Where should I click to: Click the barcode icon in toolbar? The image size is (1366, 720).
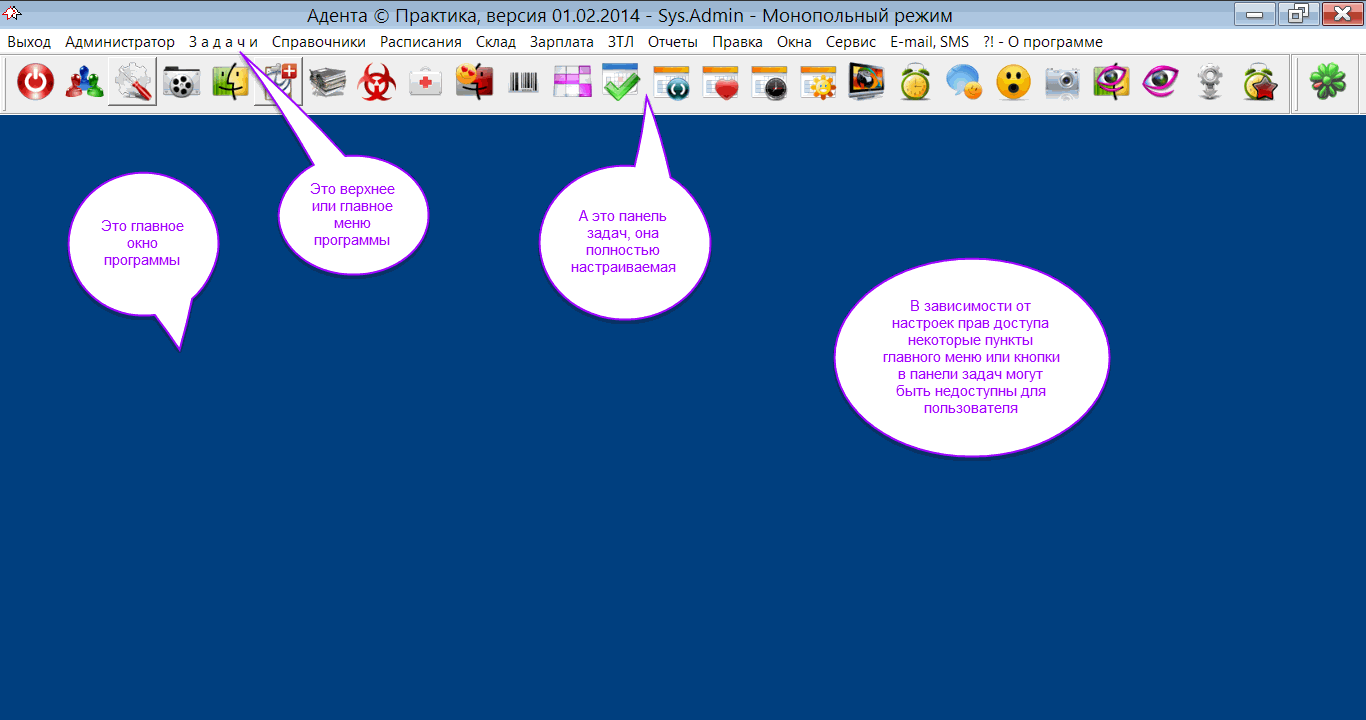coord(523,83)
